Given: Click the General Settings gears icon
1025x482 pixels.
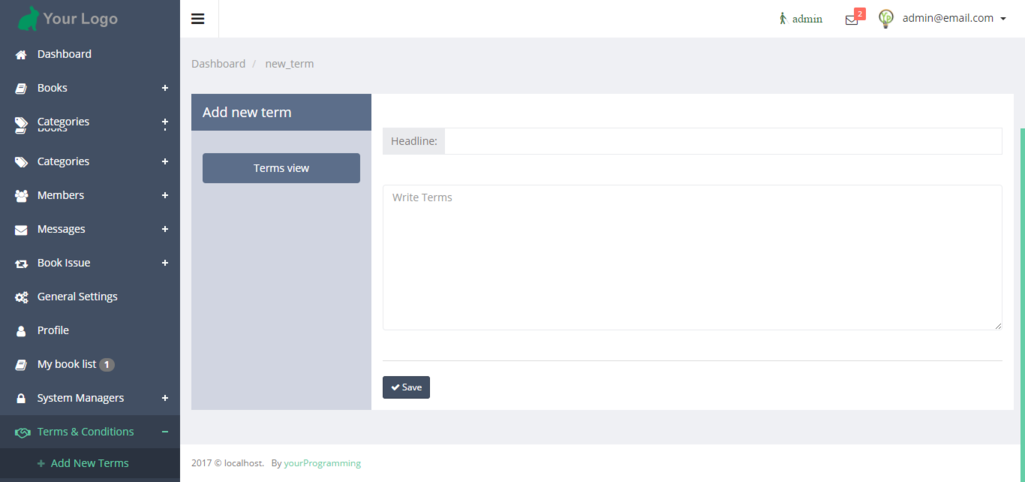Looking at the screenshot, I should [x=21, y=297].
